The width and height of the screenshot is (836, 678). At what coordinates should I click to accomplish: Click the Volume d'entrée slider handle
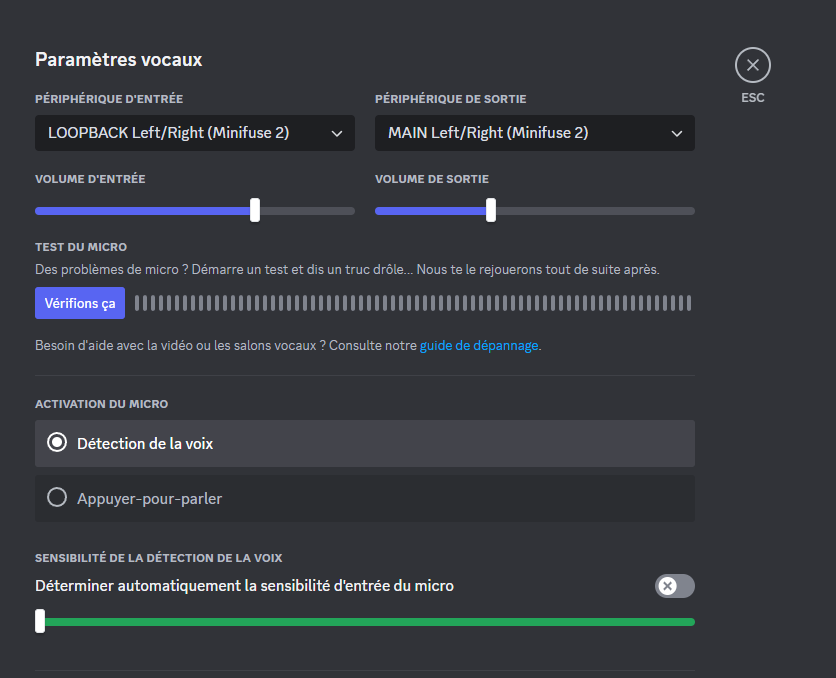(255, 210)
